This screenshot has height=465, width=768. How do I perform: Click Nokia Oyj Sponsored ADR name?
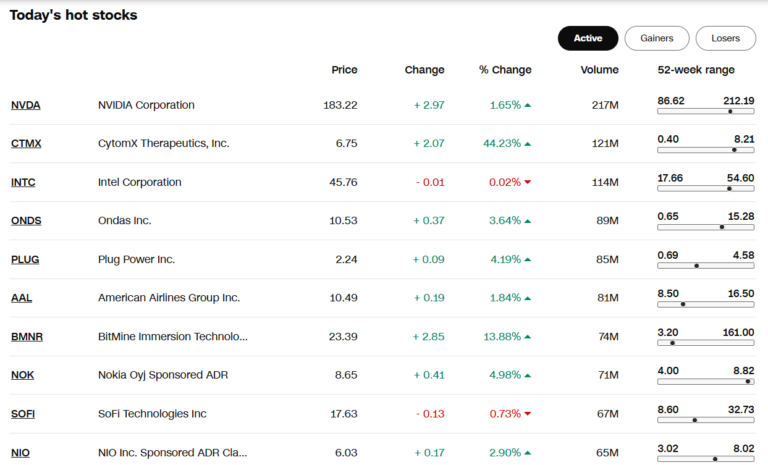click(163, 375)
